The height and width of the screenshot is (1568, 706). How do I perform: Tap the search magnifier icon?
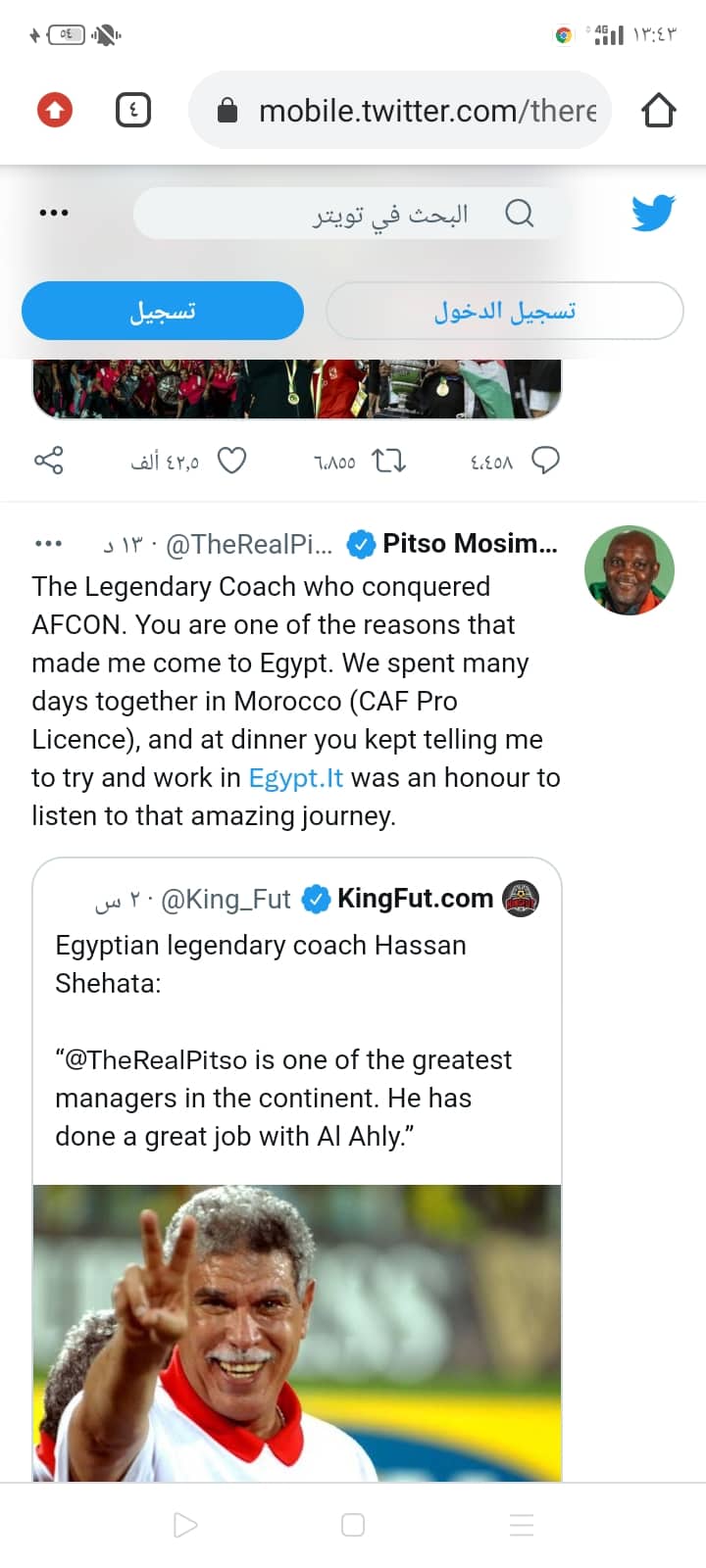tap(519, 213)
